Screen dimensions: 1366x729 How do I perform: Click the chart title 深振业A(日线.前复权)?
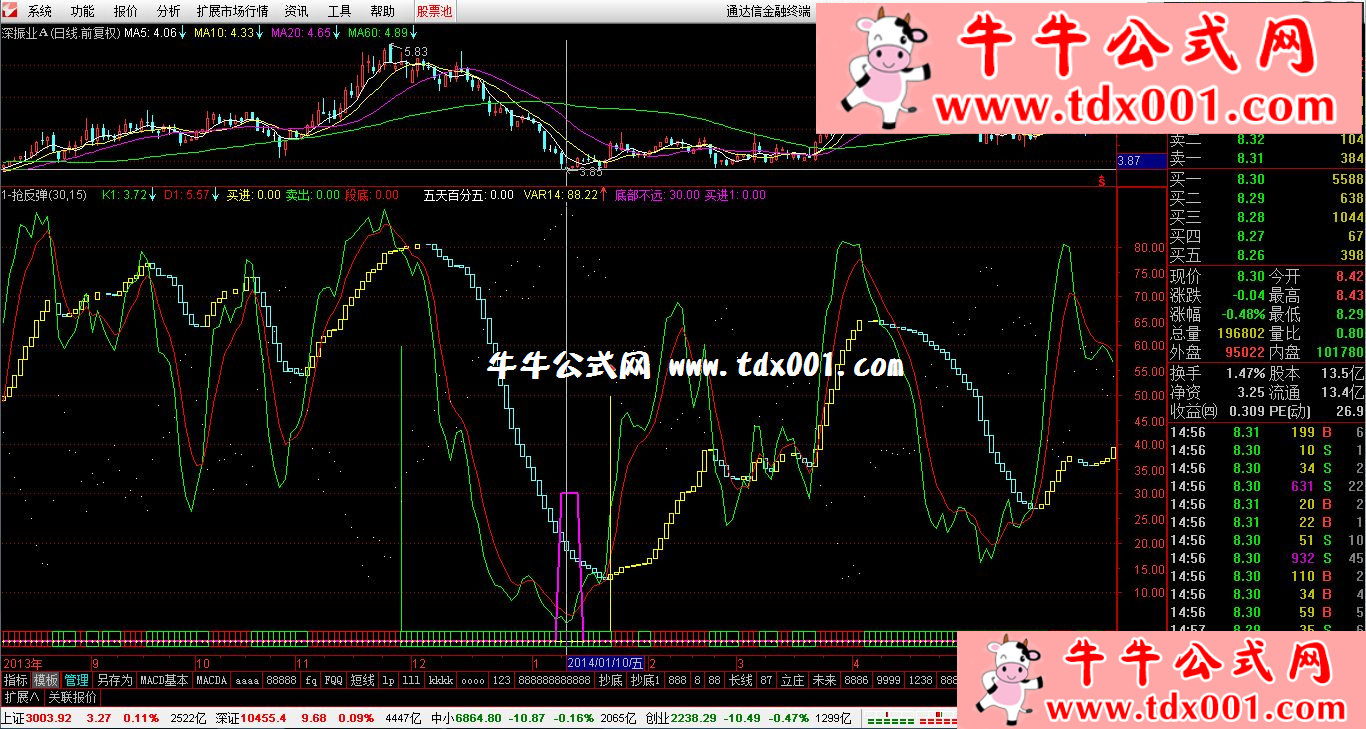coord(61,33)
